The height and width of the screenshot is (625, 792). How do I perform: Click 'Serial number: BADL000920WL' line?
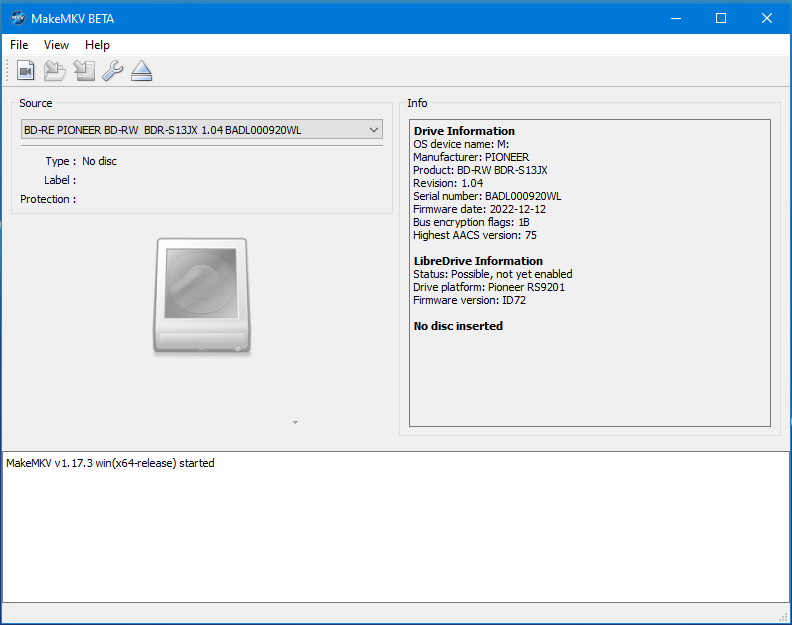click(487, 196)
